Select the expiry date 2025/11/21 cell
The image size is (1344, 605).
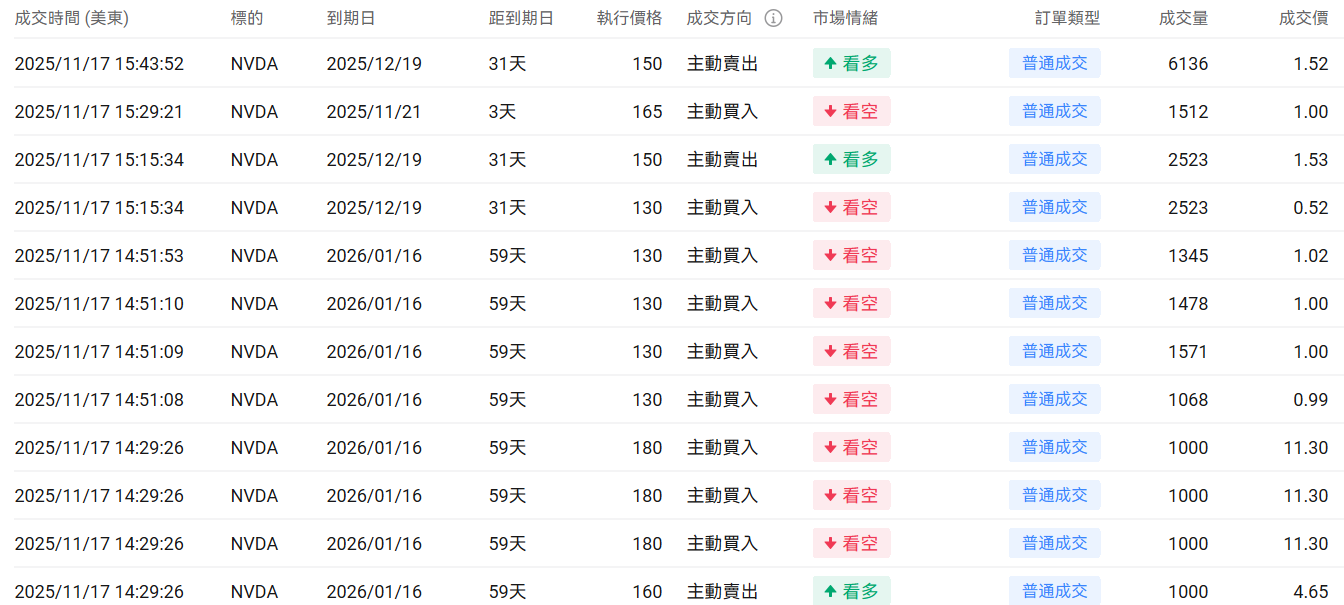point(374,112)
